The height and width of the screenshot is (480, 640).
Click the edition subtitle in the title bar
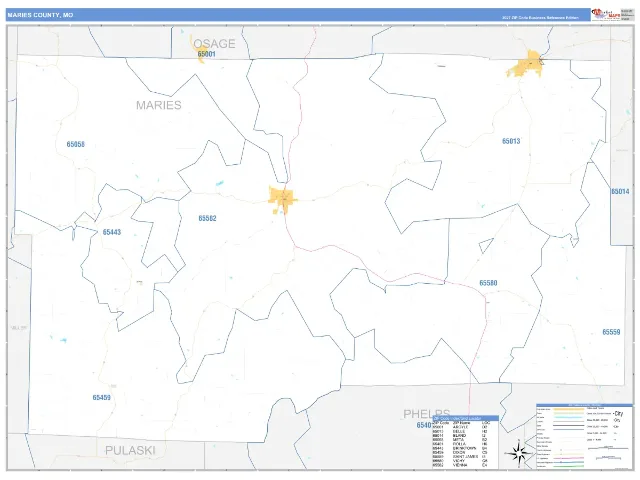point(540,18)
